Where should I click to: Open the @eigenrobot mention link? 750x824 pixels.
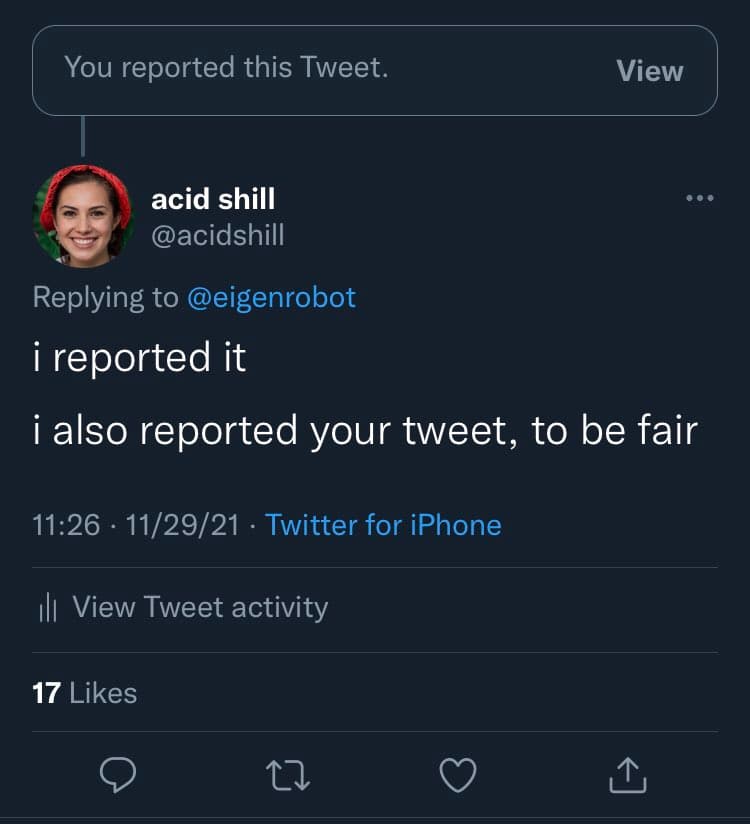[x=271, y=297]
